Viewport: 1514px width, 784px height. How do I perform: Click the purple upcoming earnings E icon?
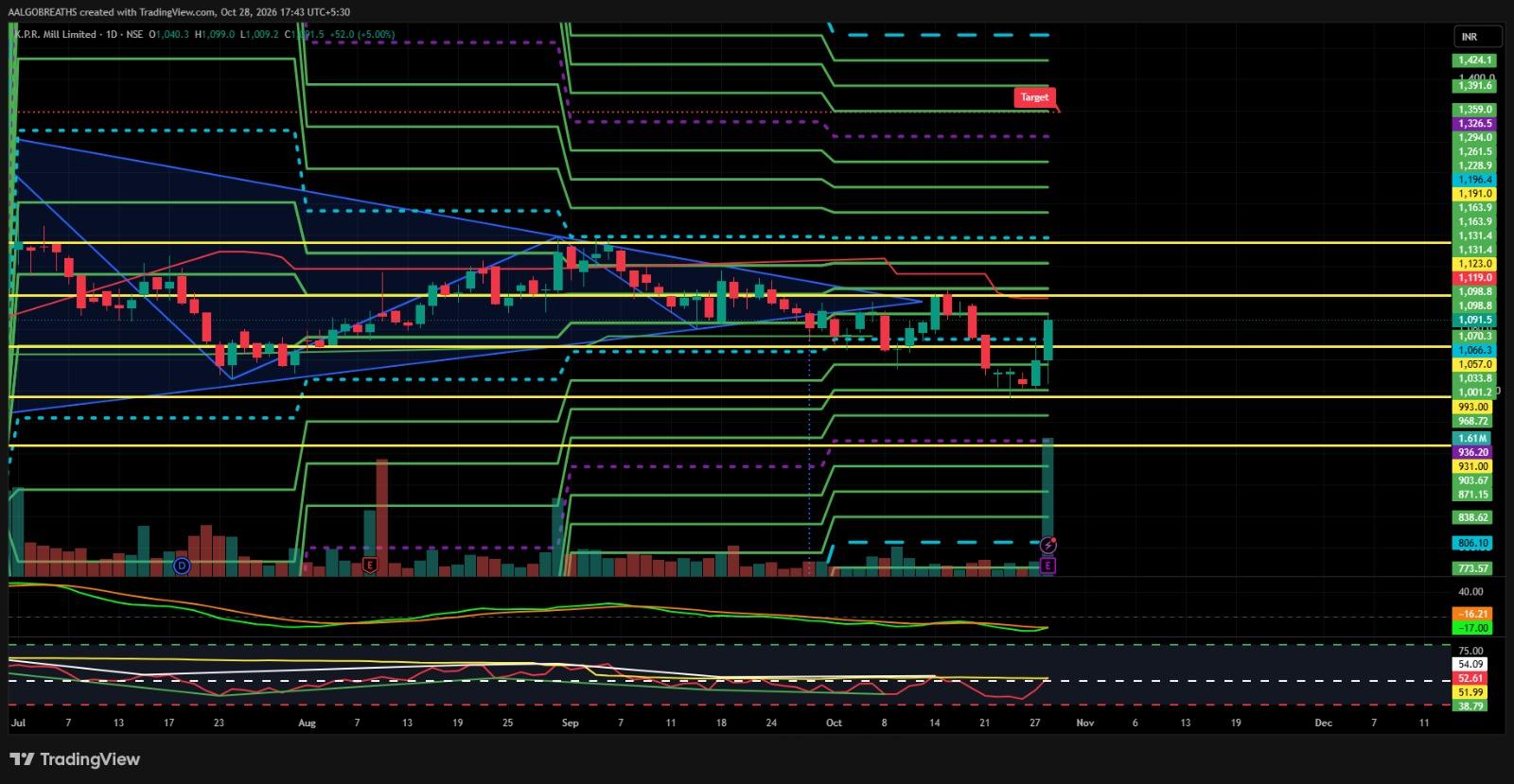[x=1047, y=566]
